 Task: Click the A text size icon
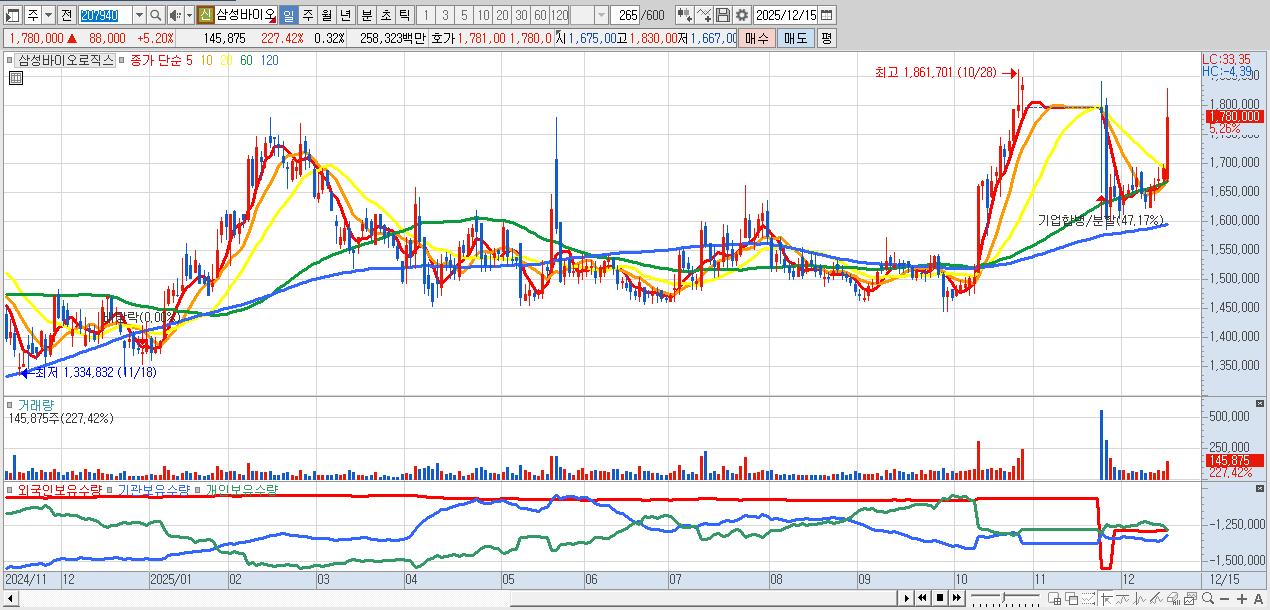pyautogui.click(x=1258, y=599)
